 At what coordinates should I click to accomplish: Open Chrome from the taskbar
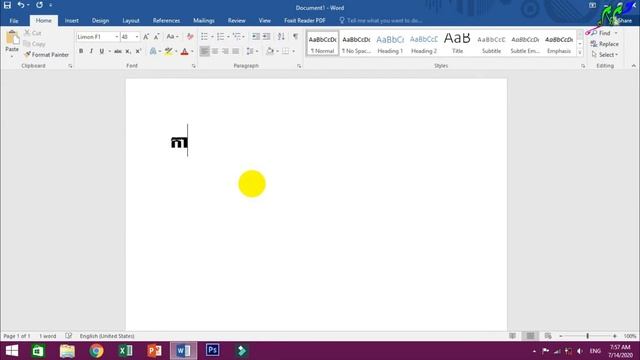point(97,351)
